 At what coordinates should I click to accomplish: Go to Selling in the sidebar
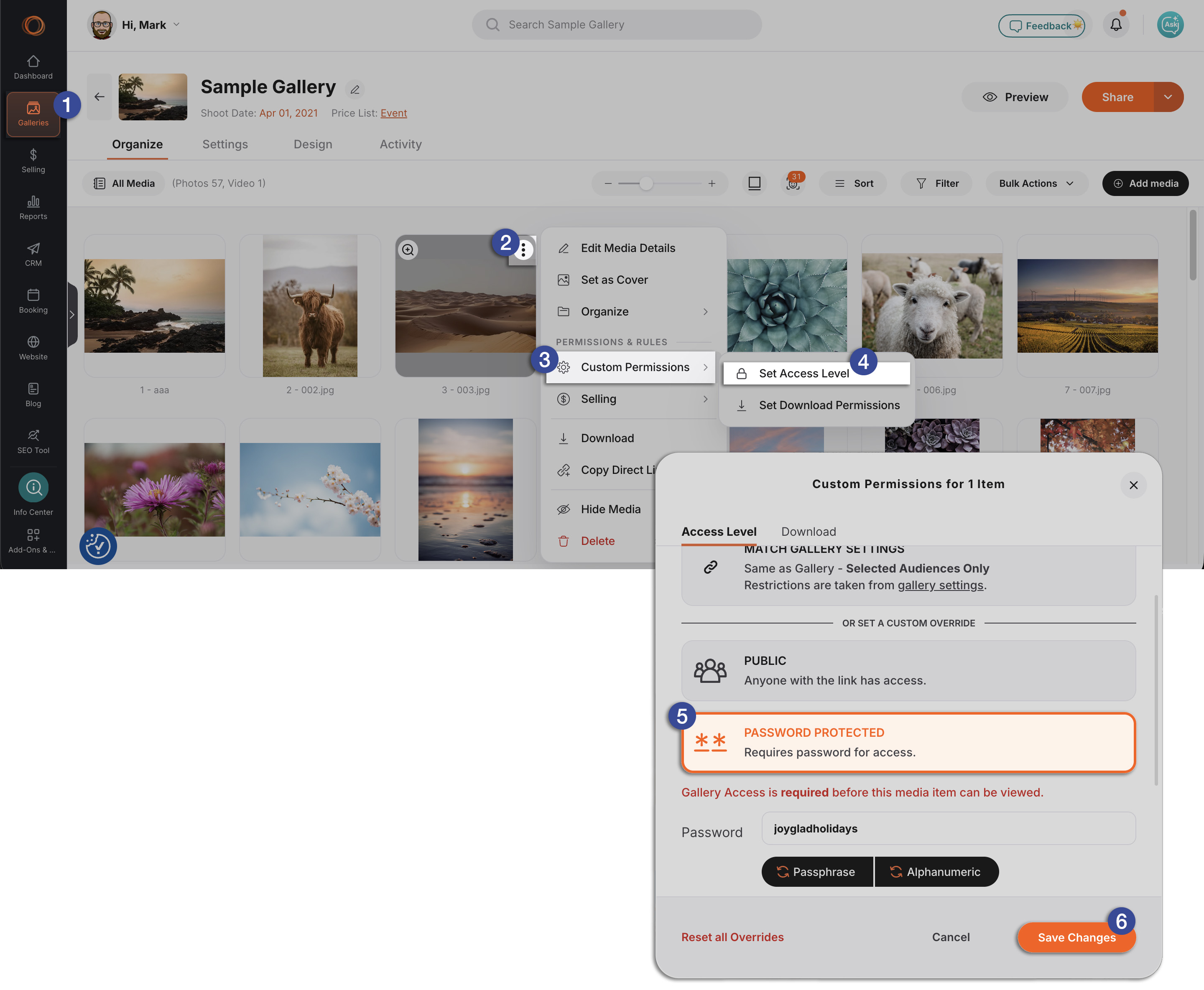click(x=33, y=161)
